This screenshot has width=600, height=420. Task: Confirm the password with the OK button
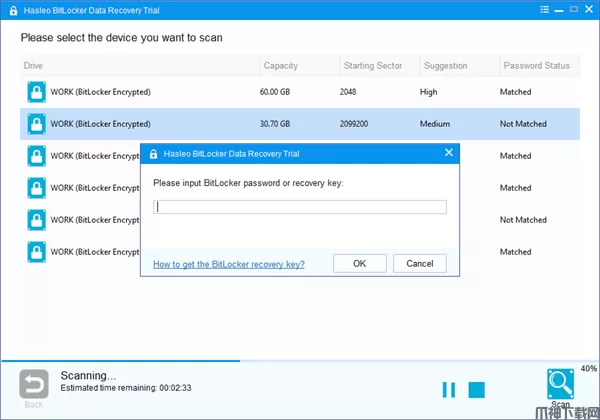tap(360, 264)
